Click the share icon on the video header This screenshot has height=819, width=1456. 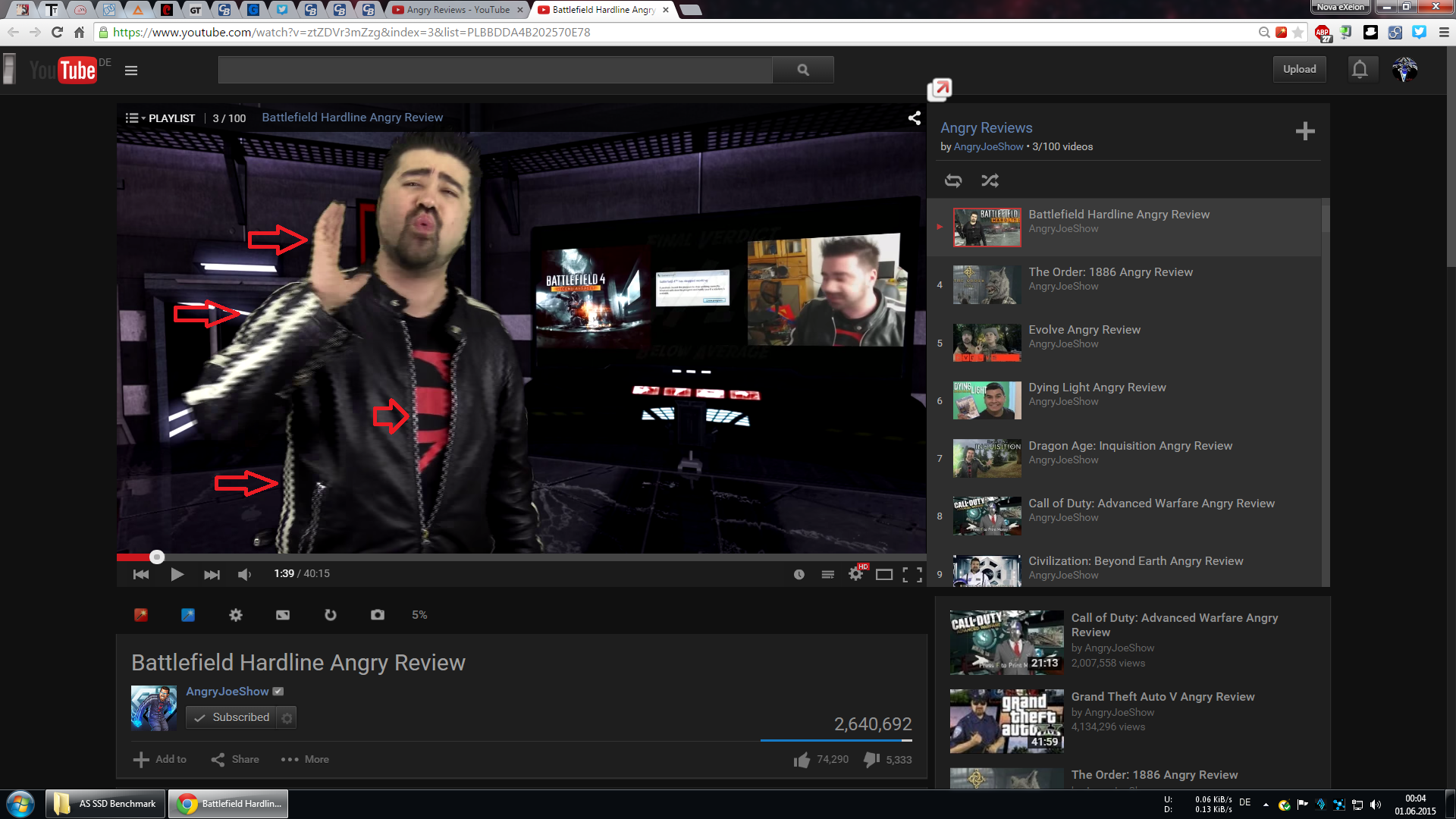[x=915, y=118]
